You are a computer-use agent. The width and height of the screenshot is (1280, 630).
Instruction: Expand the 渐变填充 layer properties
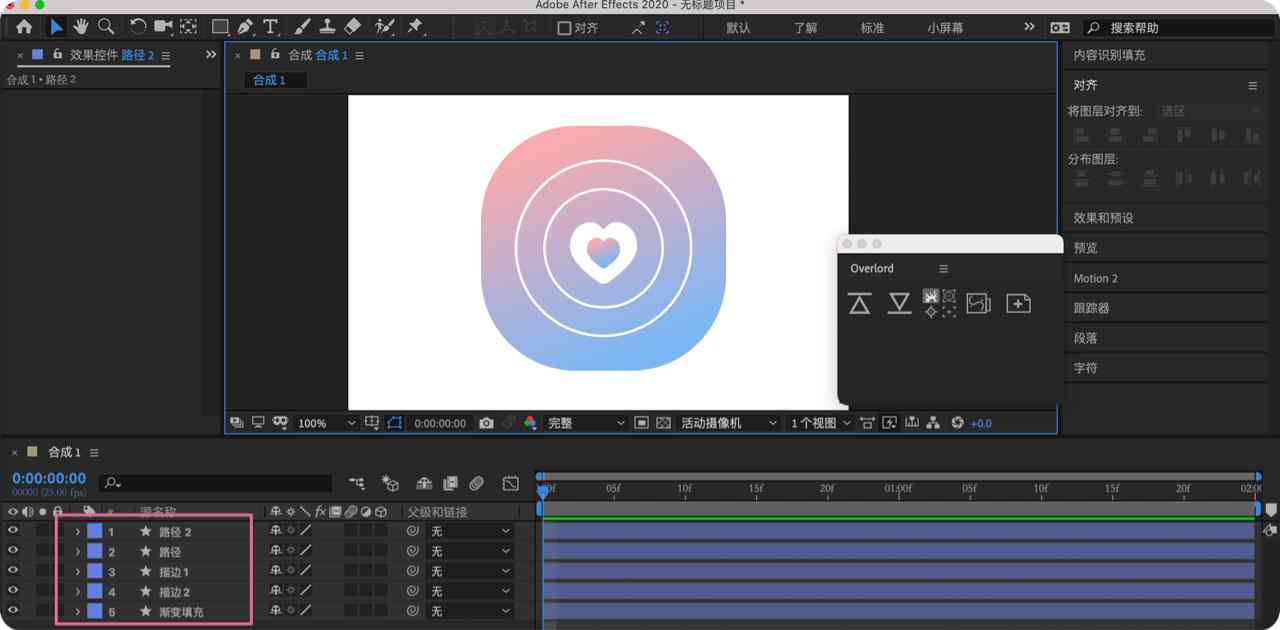point(77,611)
